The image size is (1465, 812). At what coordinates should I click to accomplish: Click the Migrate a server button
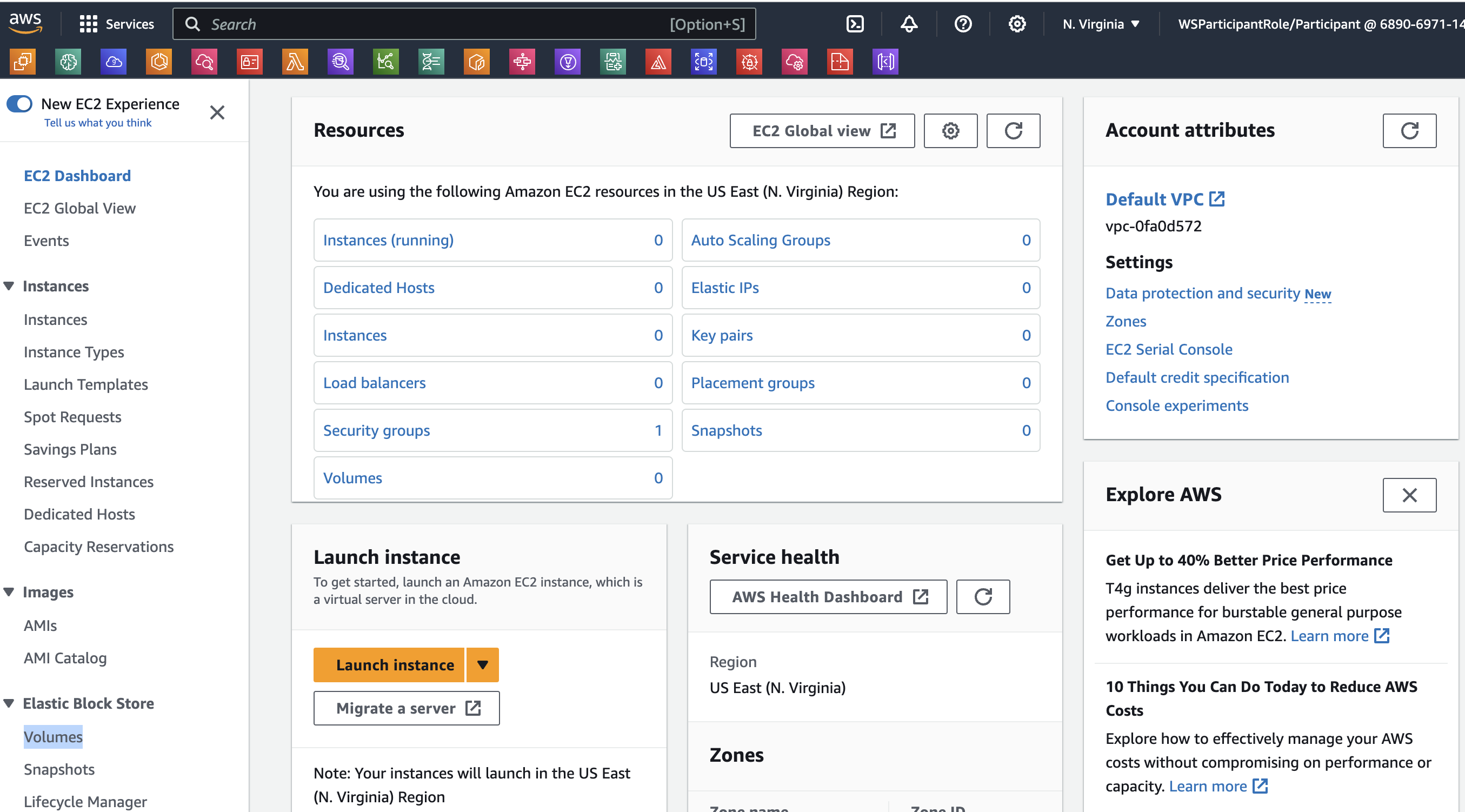tap(407, 708)
